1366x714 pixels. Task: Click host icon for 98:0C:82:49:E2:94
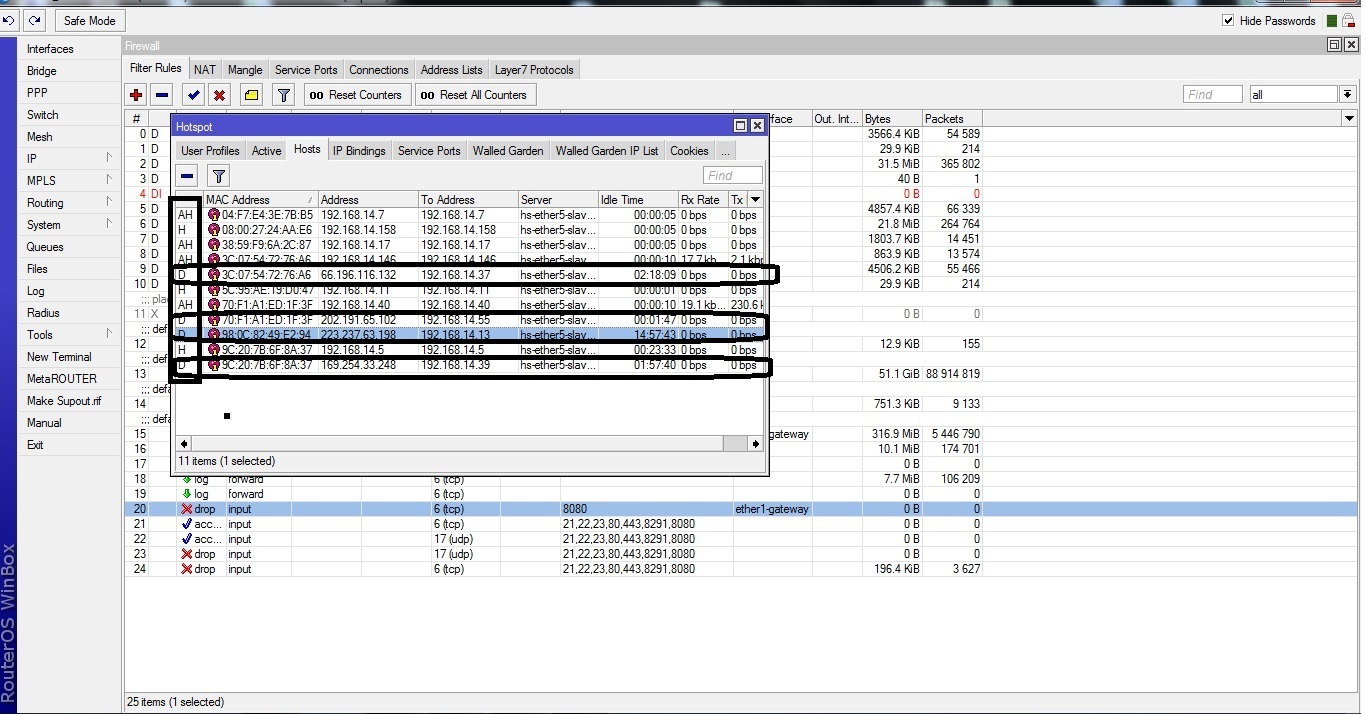[x=213, y=335]
